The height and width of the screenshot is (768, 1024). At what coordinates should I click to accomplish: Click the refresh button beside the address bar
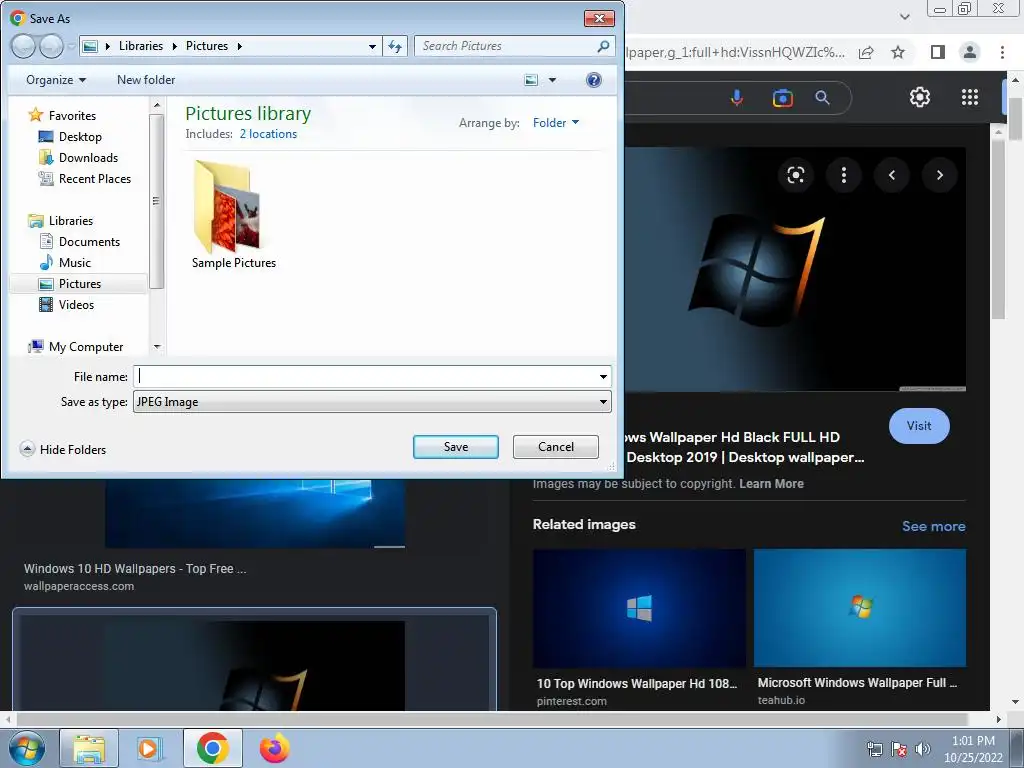[x=395, y=46]
